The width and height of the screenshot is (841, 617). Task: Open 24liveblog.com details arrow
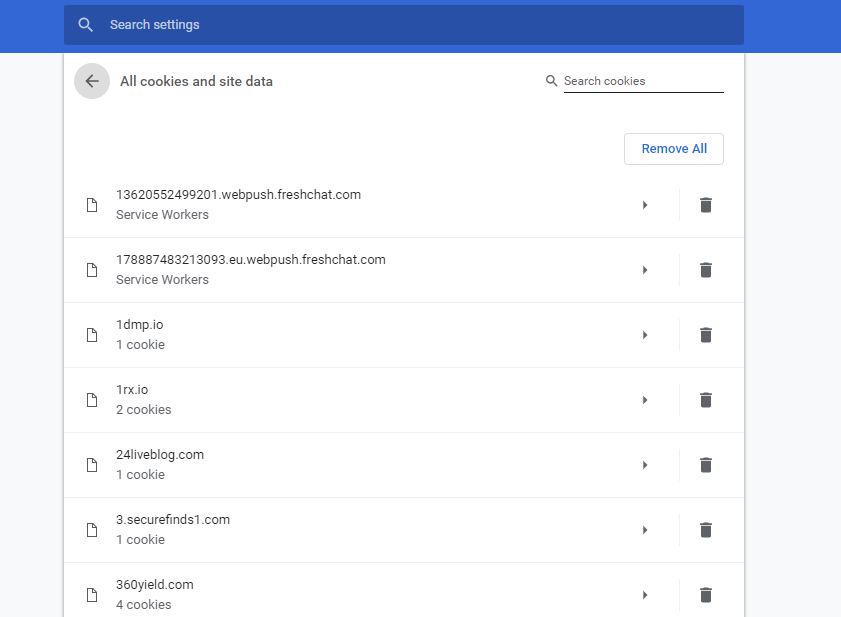(645, 465)
